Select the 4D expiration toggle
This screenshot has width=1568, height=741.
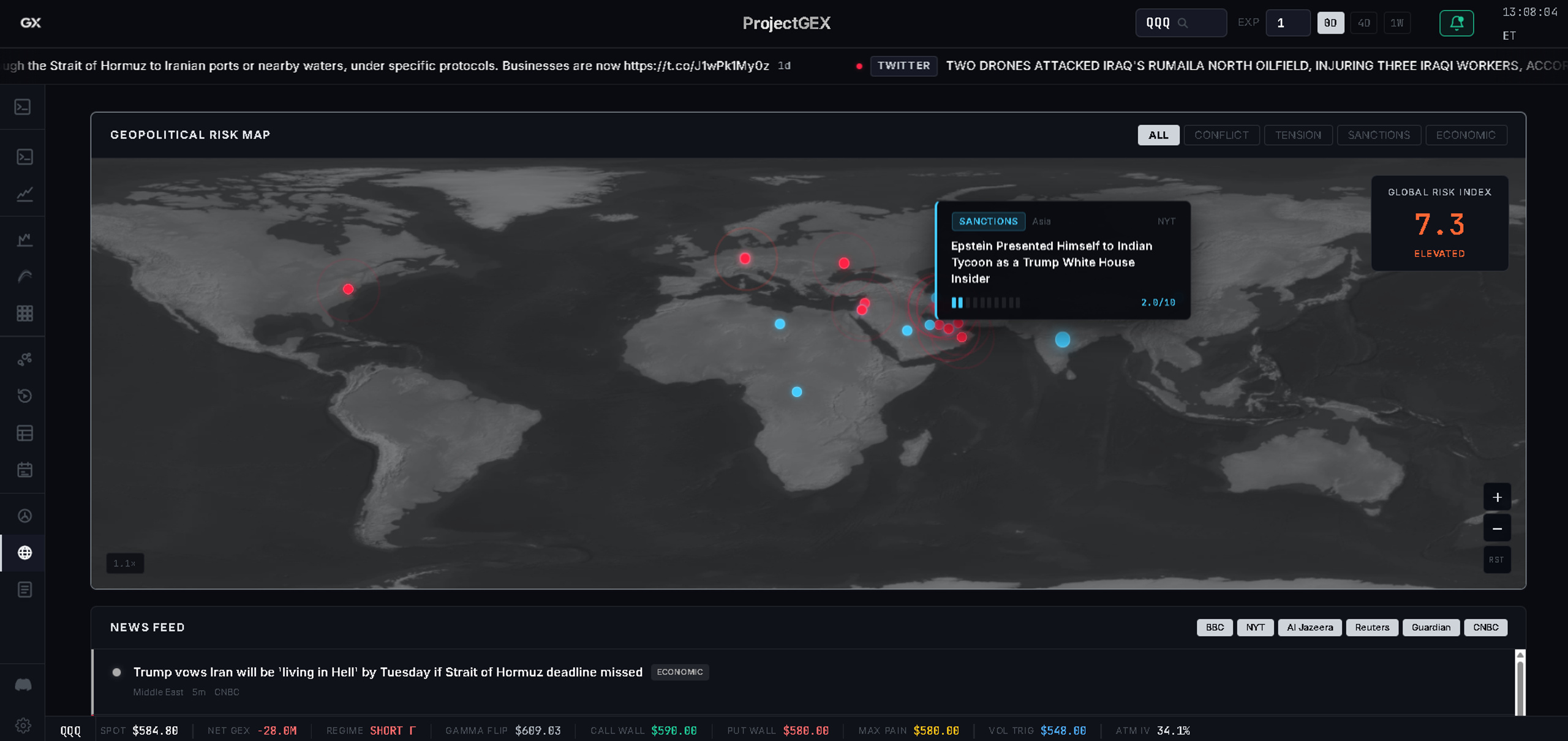(x=1363, y=23)
